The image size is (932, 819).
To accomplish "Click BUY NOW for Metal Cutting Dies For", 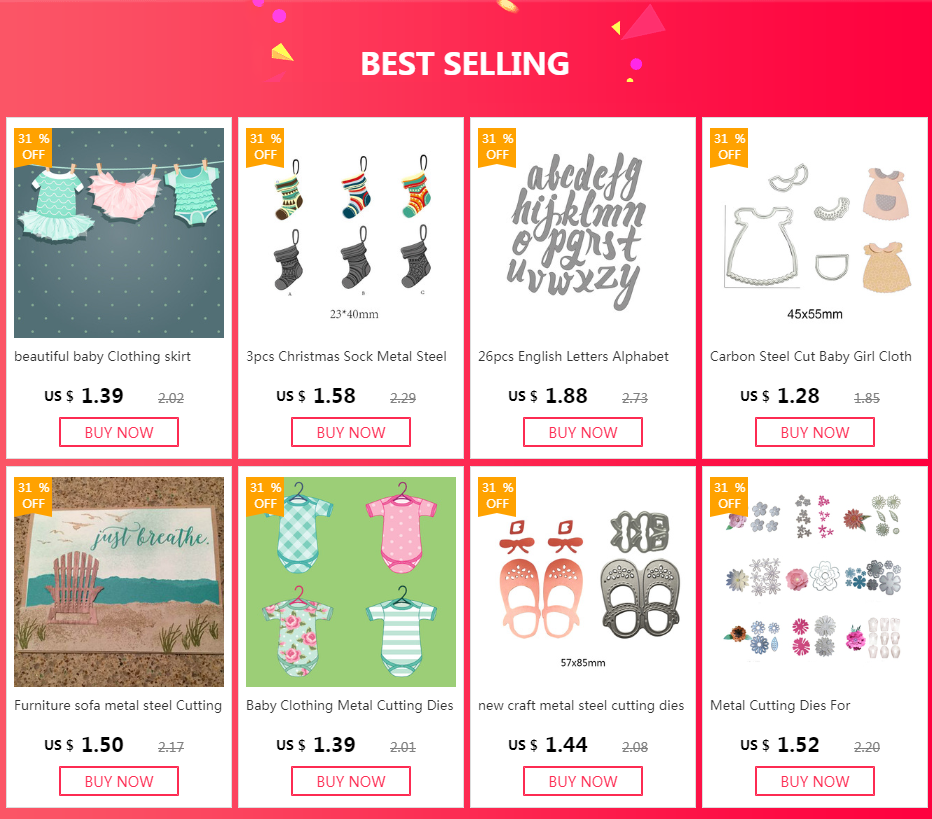I will (814, 781).
